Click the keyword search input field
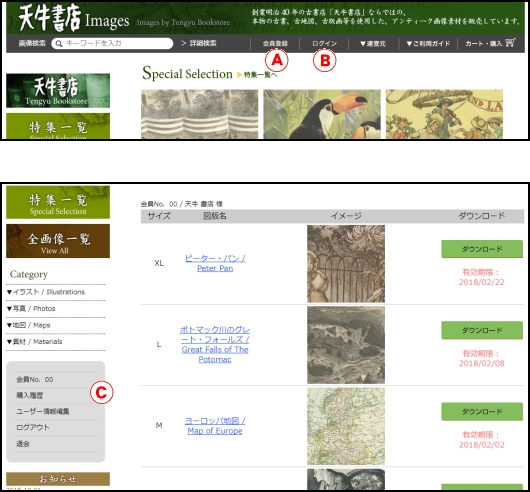The image size is (530, 492). pyautogui.click(x=112, y=43)
